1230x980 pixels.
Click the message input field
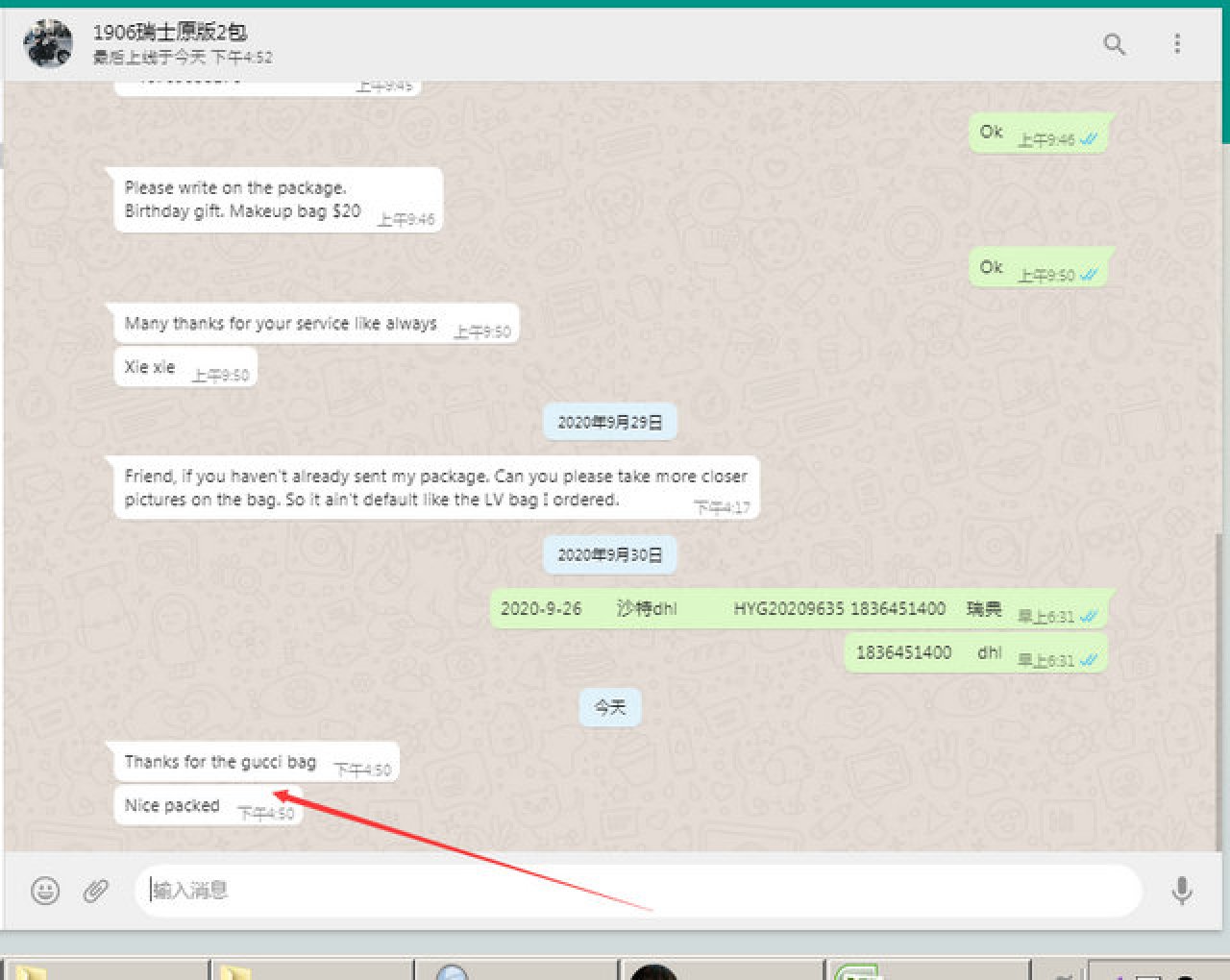point(634,891)
